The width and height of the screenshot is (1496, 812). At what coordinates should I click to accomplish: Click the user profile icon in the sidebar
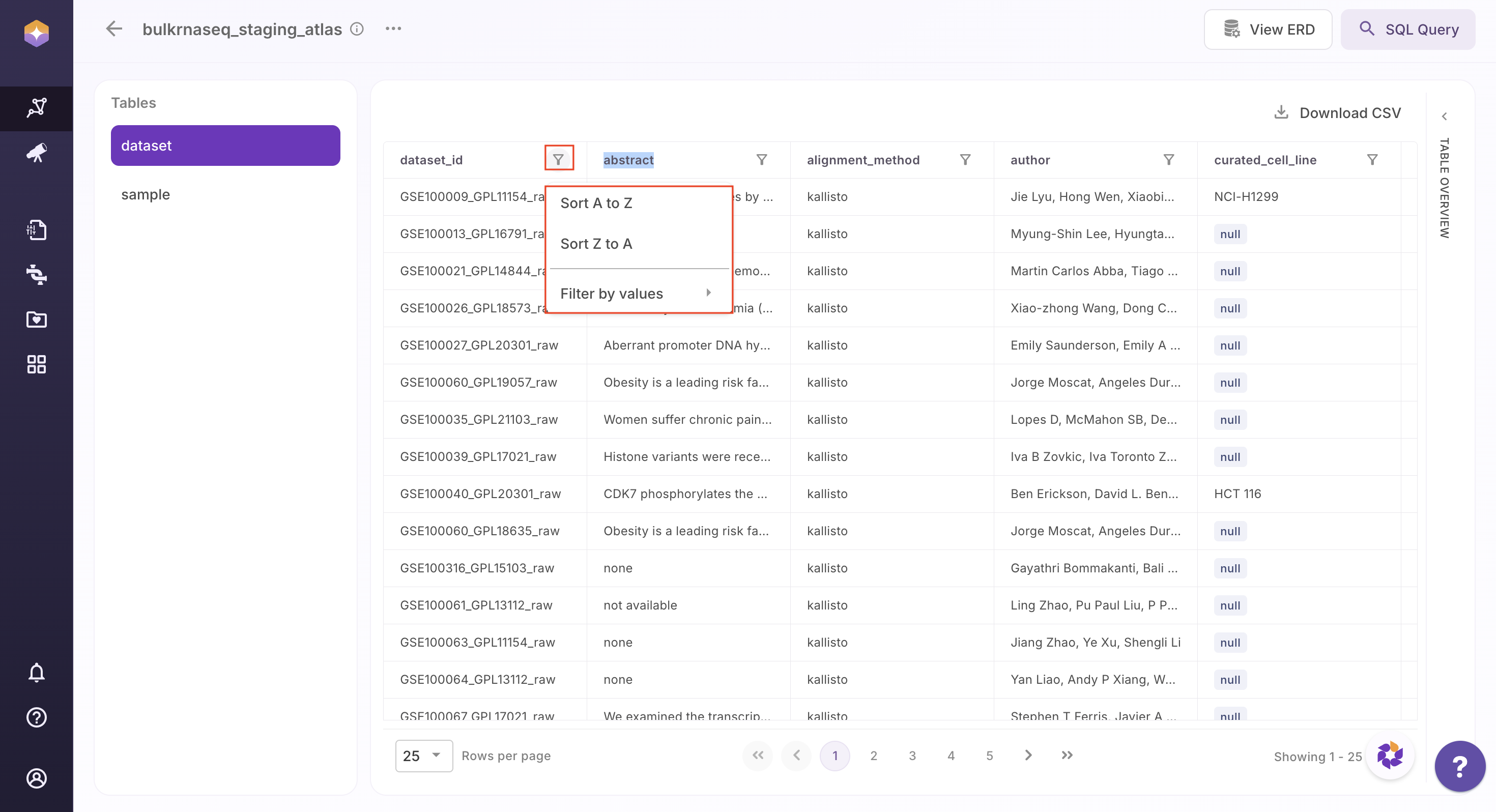tap(36, 778)
